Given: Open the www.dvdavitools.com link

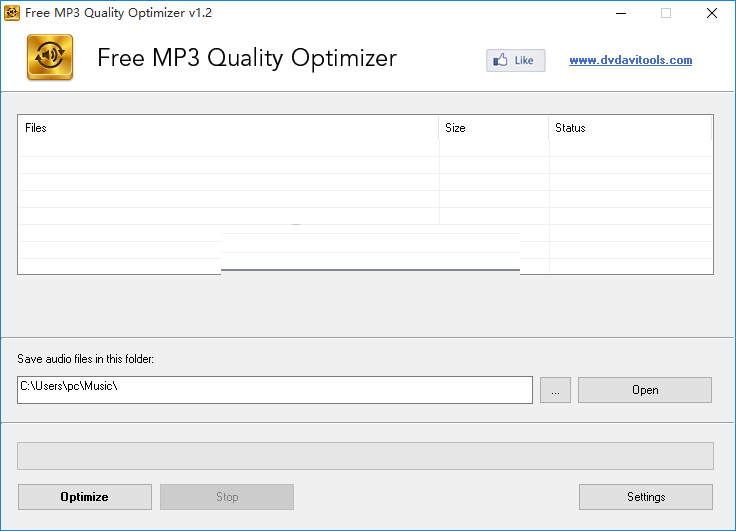Looking at the screenshot, I should pyautogui.click(x=630, y=60).
